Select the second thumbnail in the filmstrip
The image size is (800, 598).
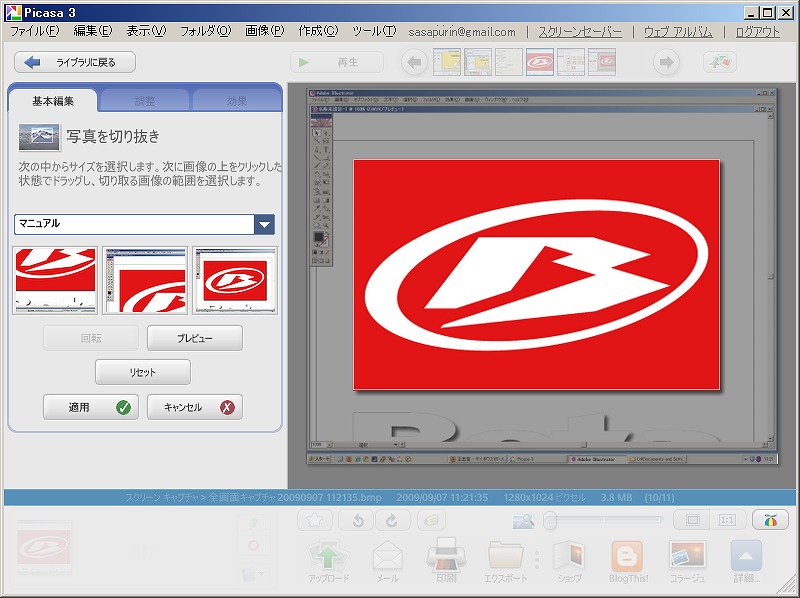[478, 62]
